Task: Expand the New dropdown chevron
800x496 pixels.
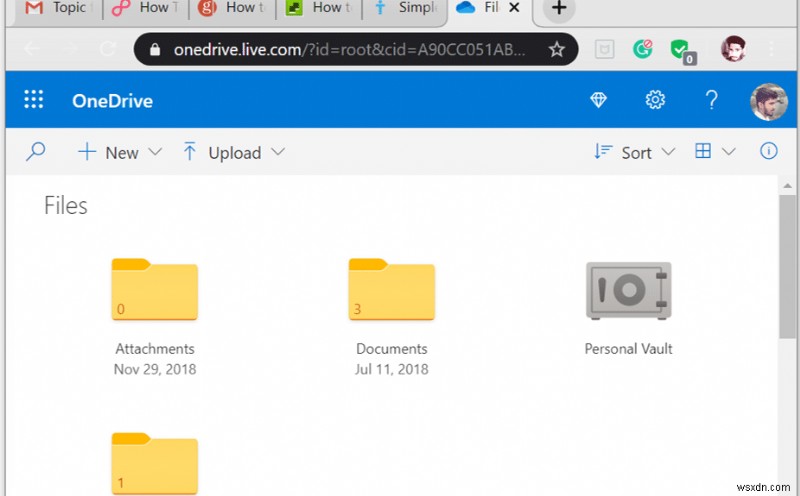Action: pos(155,152)
